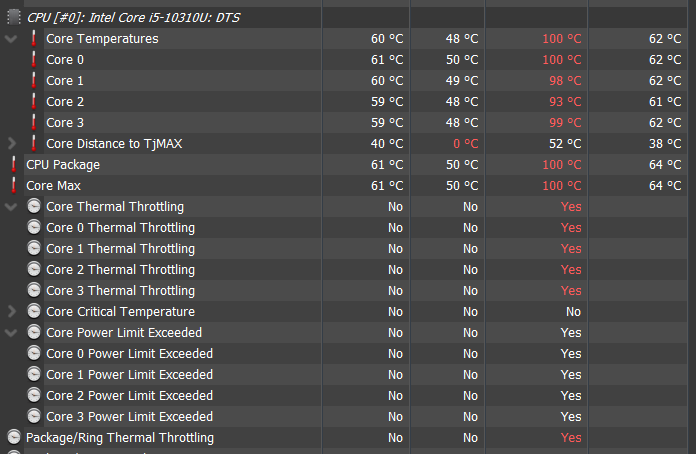696x454 pixels.
Task: Click the red Yes for Package/Ring Thermal Throttling
Action: tap(571, 438)
